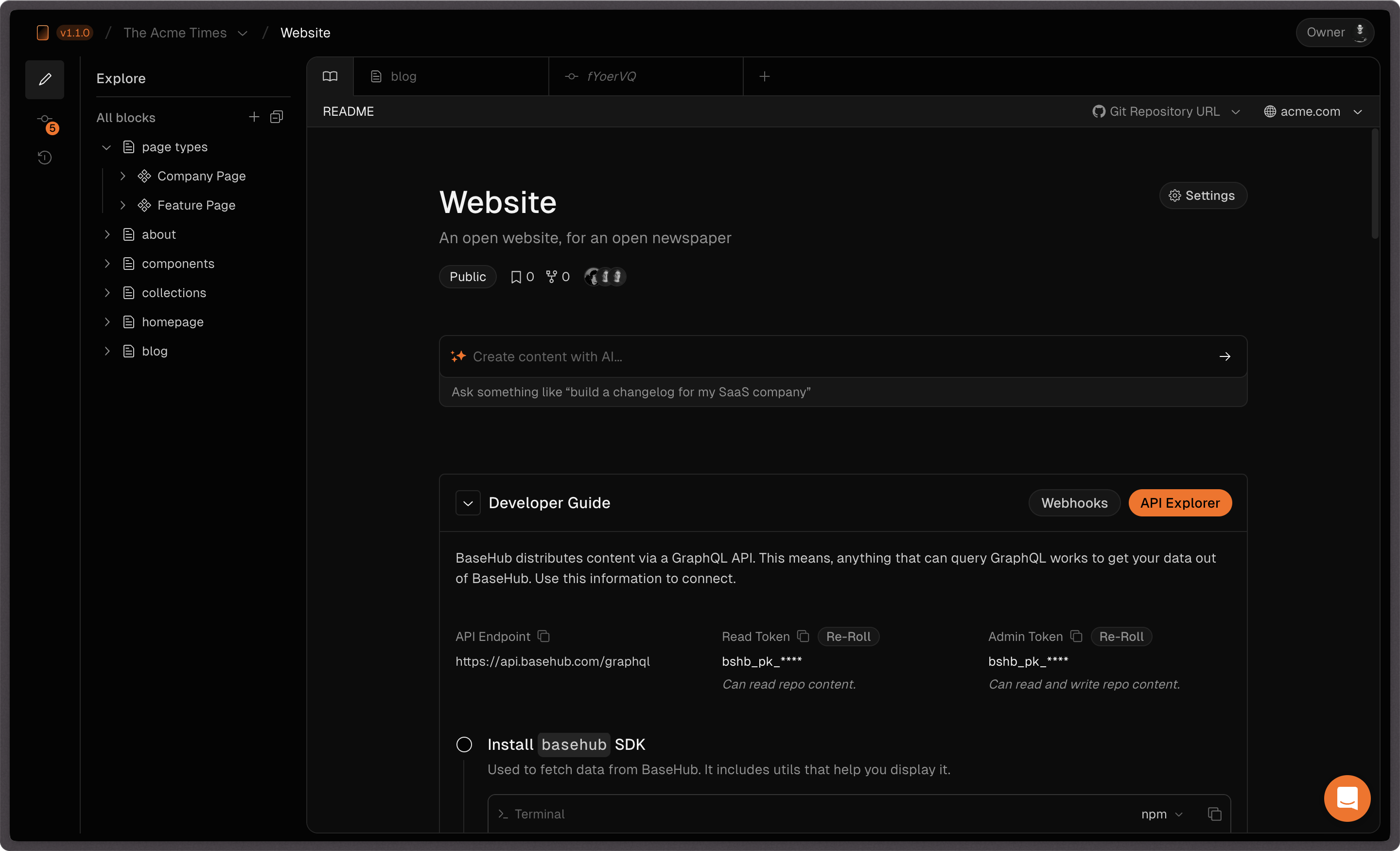Select the collections block

[x=174, y=293]
